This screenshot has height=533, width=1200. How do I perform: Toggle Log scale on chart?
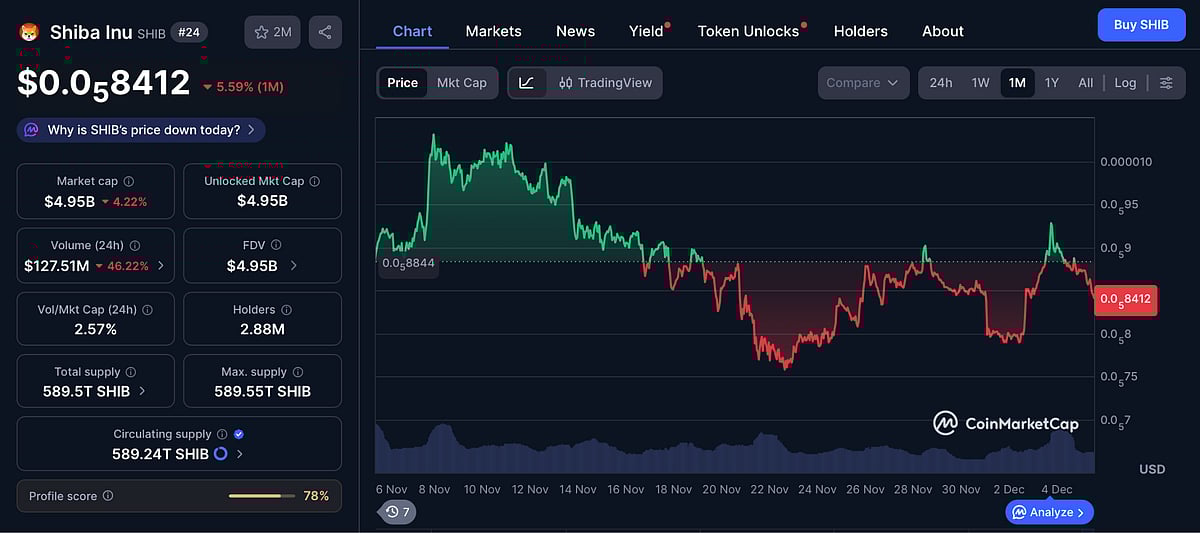point(1125,83)
